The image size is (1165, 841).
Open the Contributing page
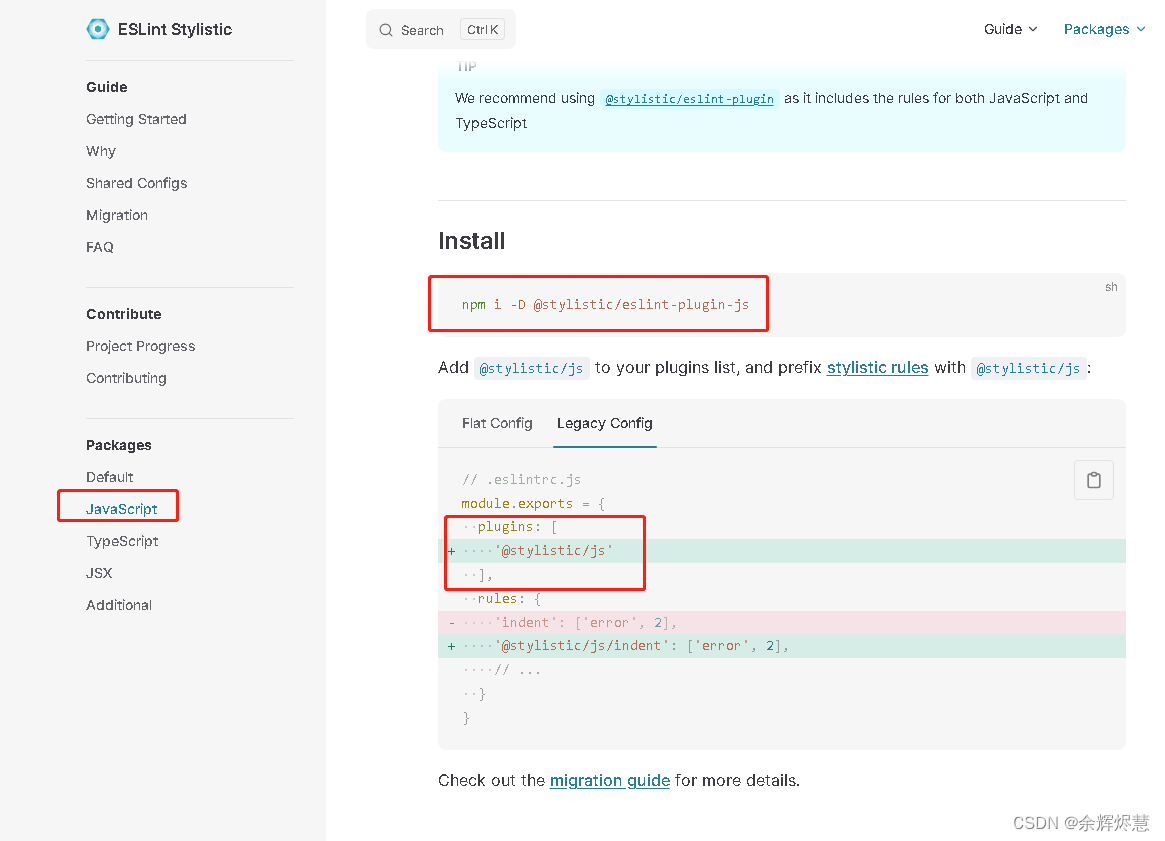tap(126, 378)
